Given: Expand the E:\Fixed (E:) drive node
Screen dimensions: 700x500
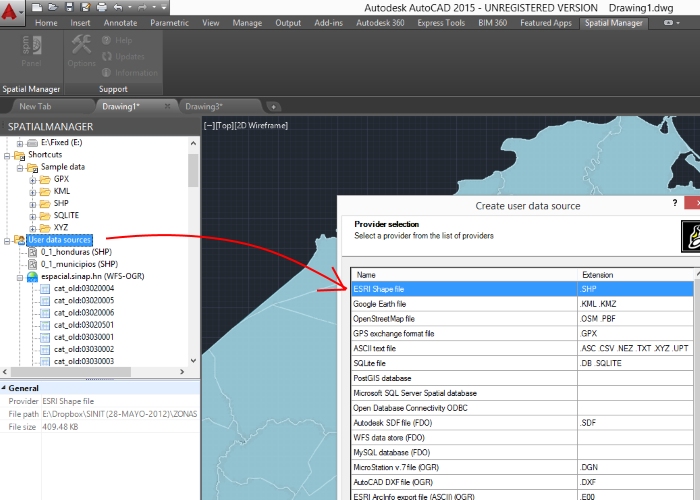Looking at the screenshot, I should click(20, 143).
